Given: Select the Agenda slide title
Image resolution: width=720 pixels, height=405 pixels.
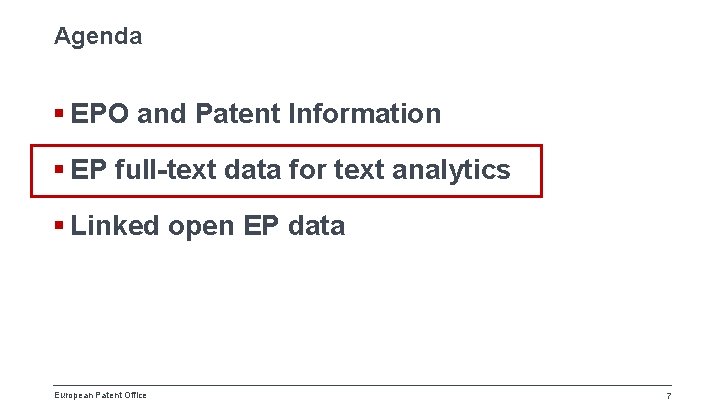Looking at the screenshot, I should pos(98,37).
